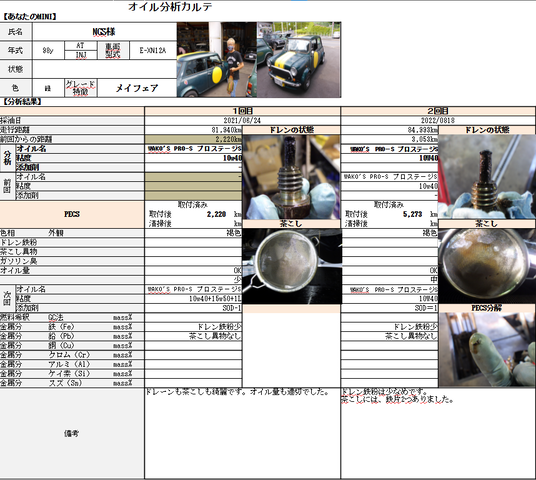The height and width of the screenshot is (480, 536).
Task: Click the front-view Mini with yellow stripes photo
Action: point(299,59)
